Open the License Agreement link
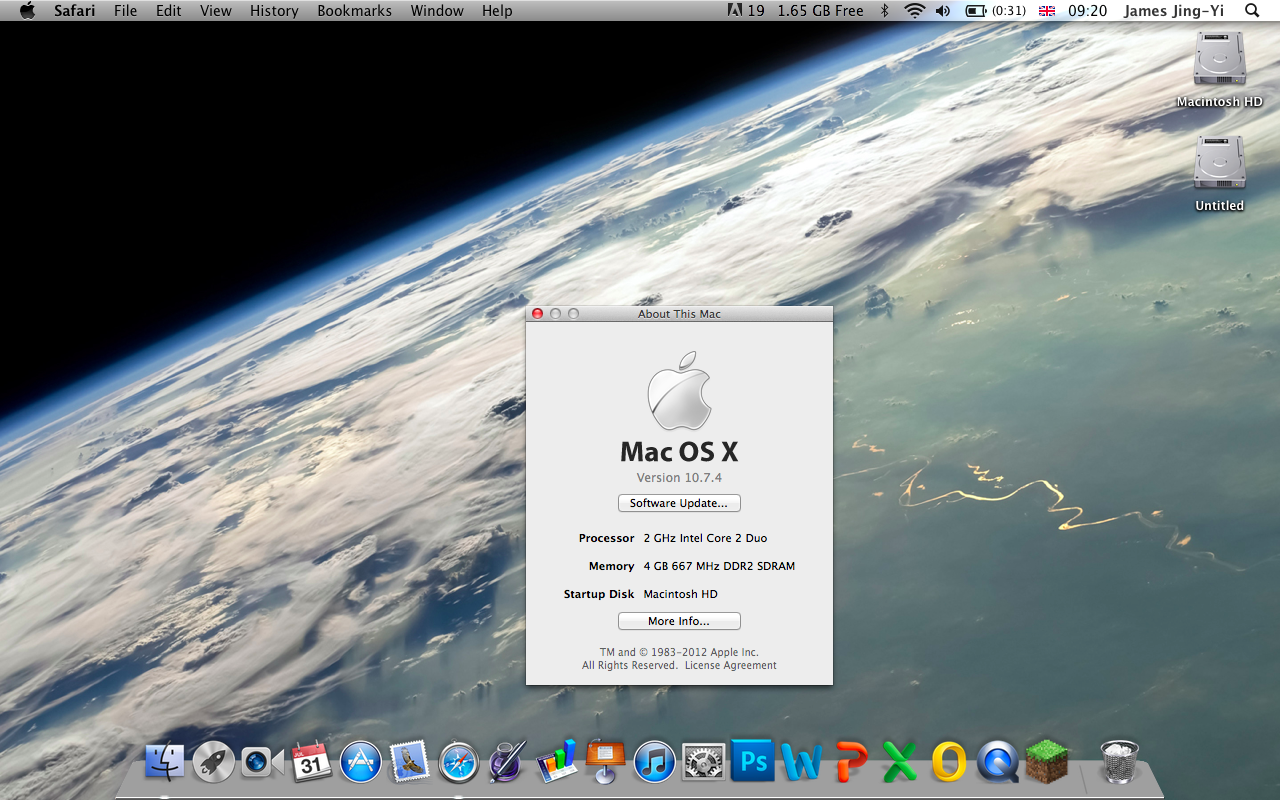 point(731,665)
